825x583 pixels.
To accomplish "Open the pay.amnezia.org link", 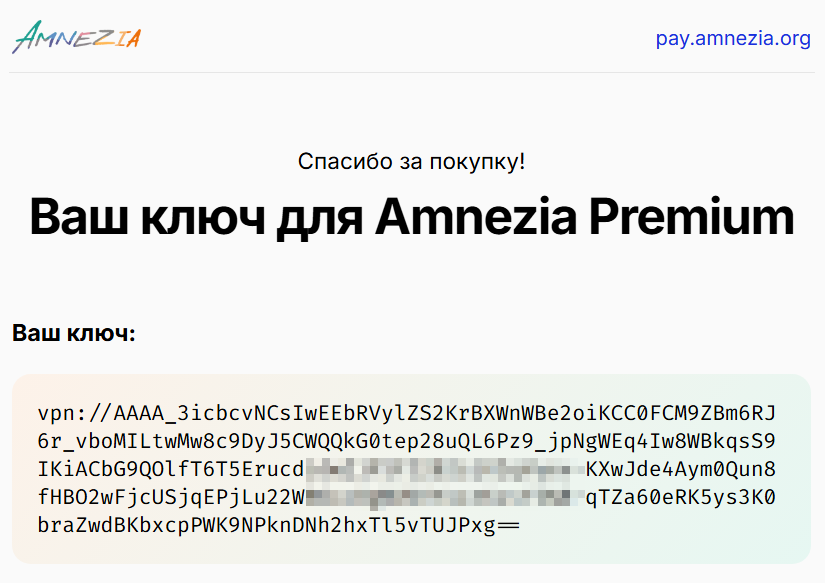I will pyautogui.click(x=732, y=39).
